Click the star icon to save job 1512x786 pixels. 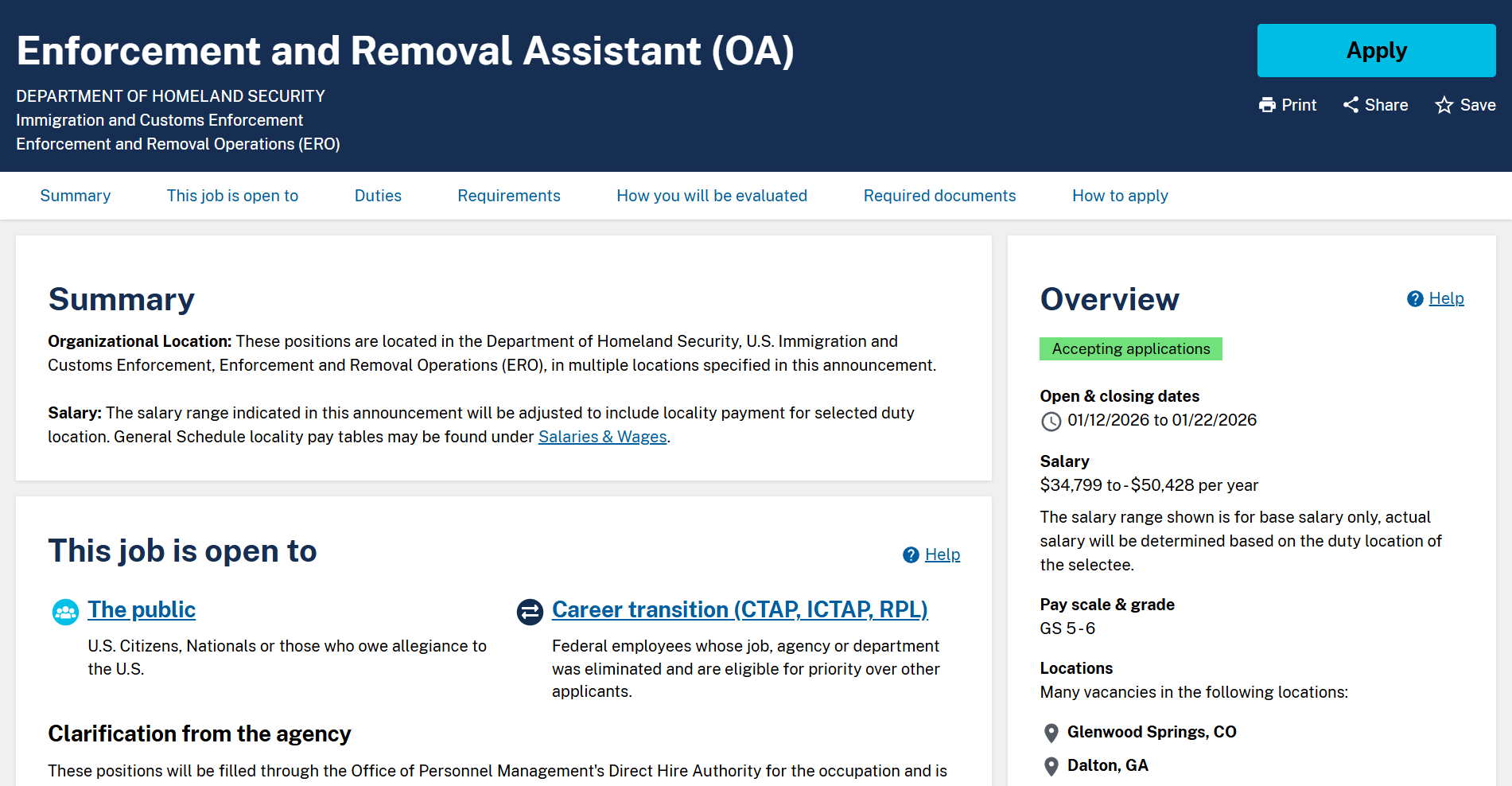click(x=1444, y=105)
